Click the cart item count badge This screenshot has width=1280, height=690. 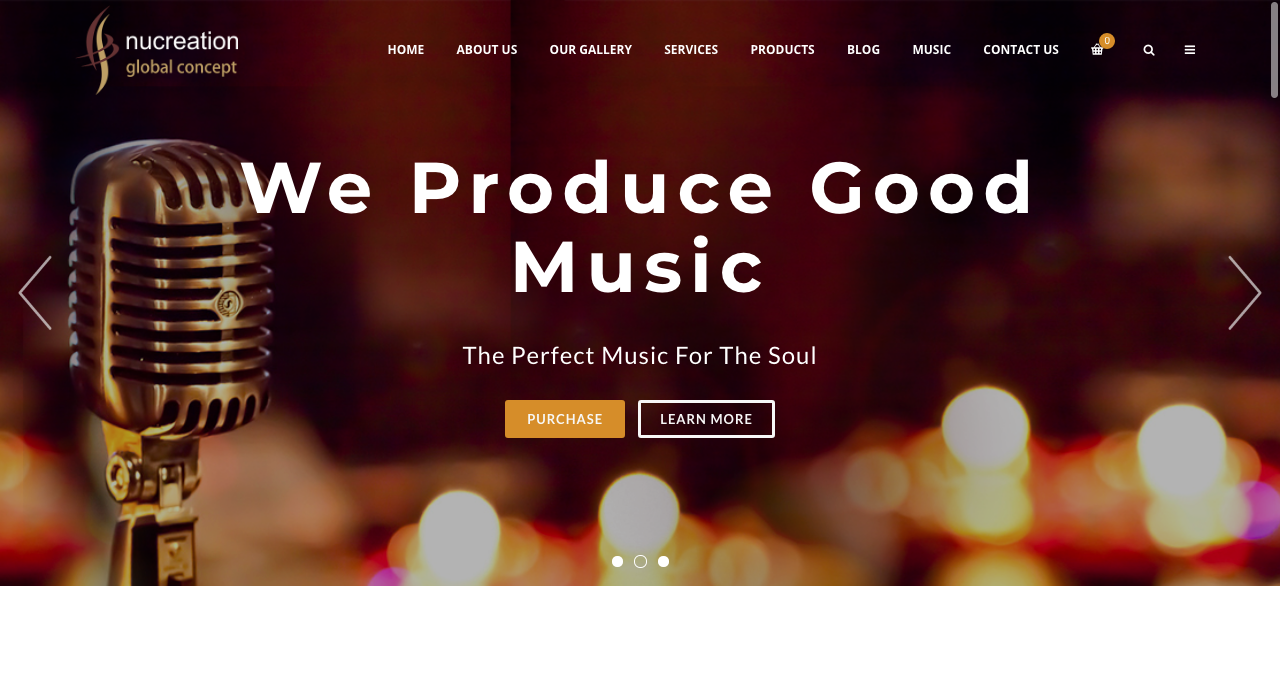click(x=1107, y=41)
